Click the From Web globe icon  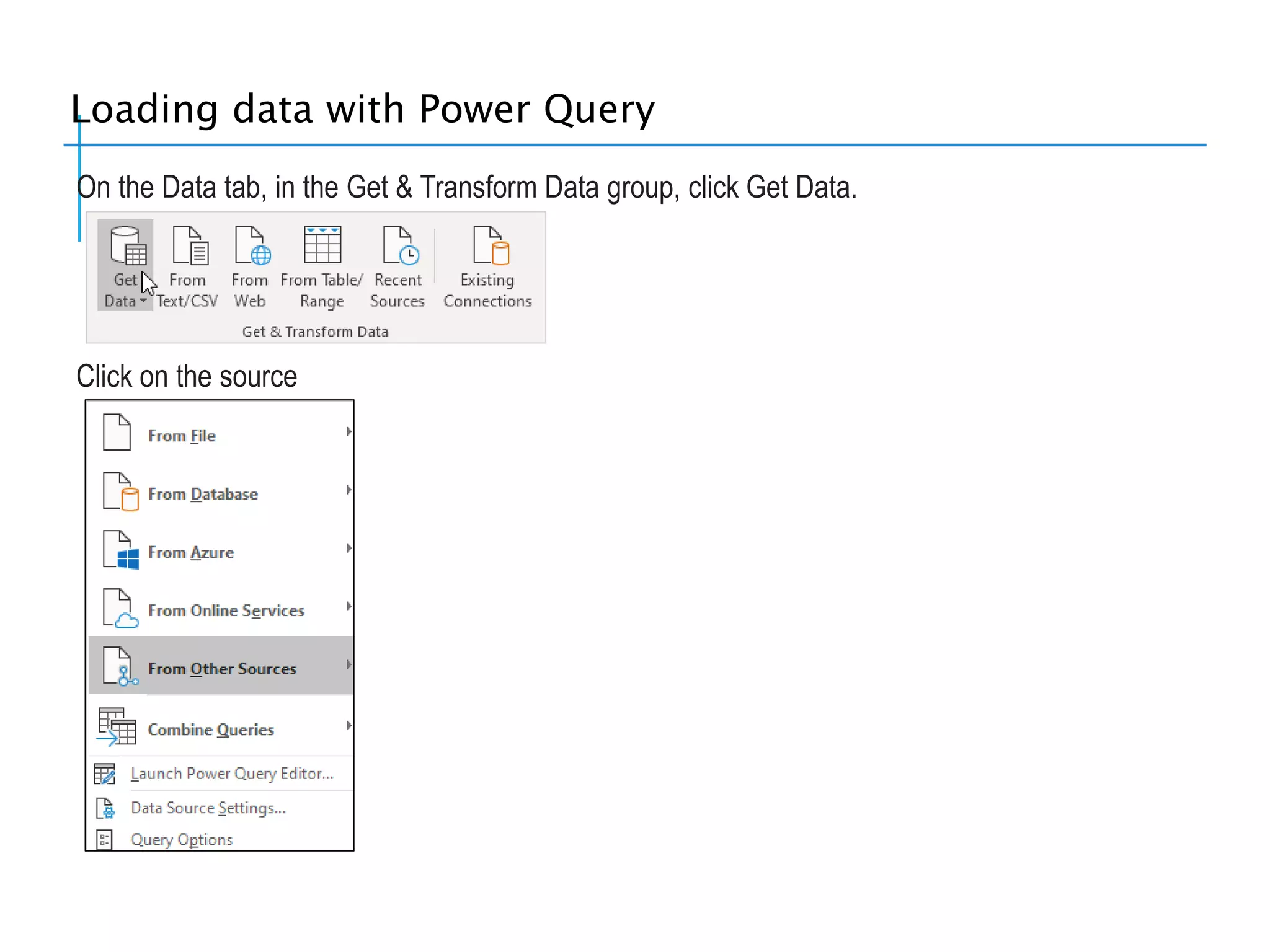click(252, 246)
